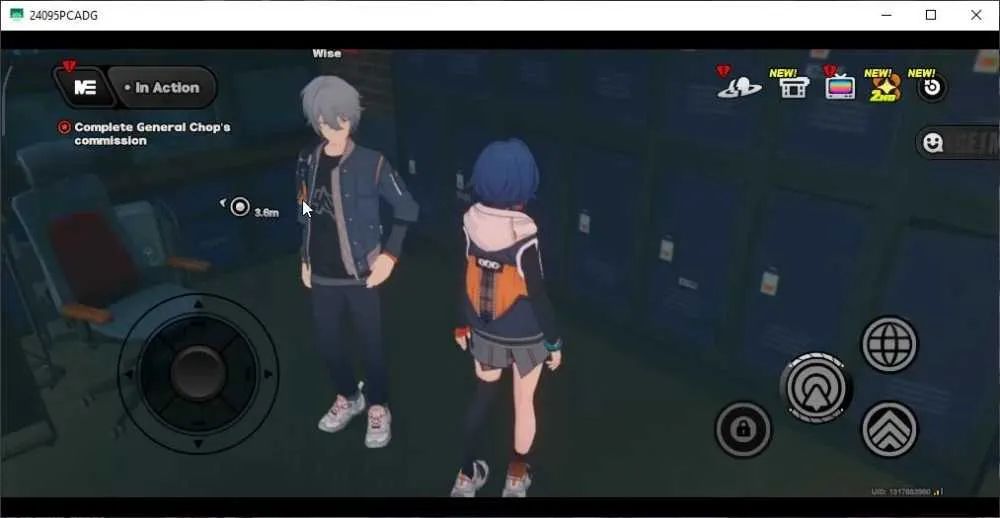Tap the joystick down arrow
The width and height of the screenshot is (1000, 518).
[x=198, y=443]
